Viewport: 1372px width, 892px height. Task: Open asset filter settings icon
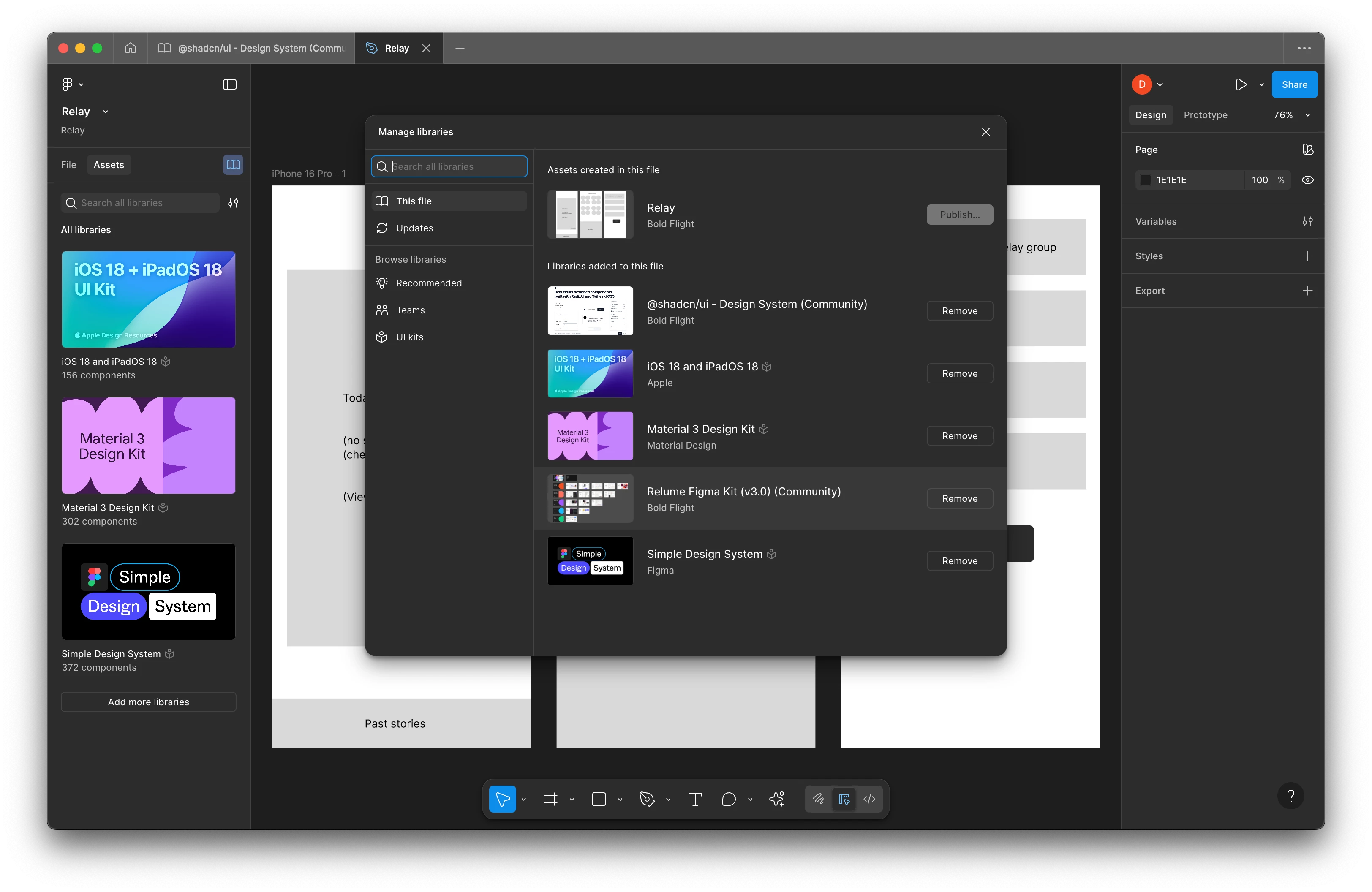tap(233, 203)
